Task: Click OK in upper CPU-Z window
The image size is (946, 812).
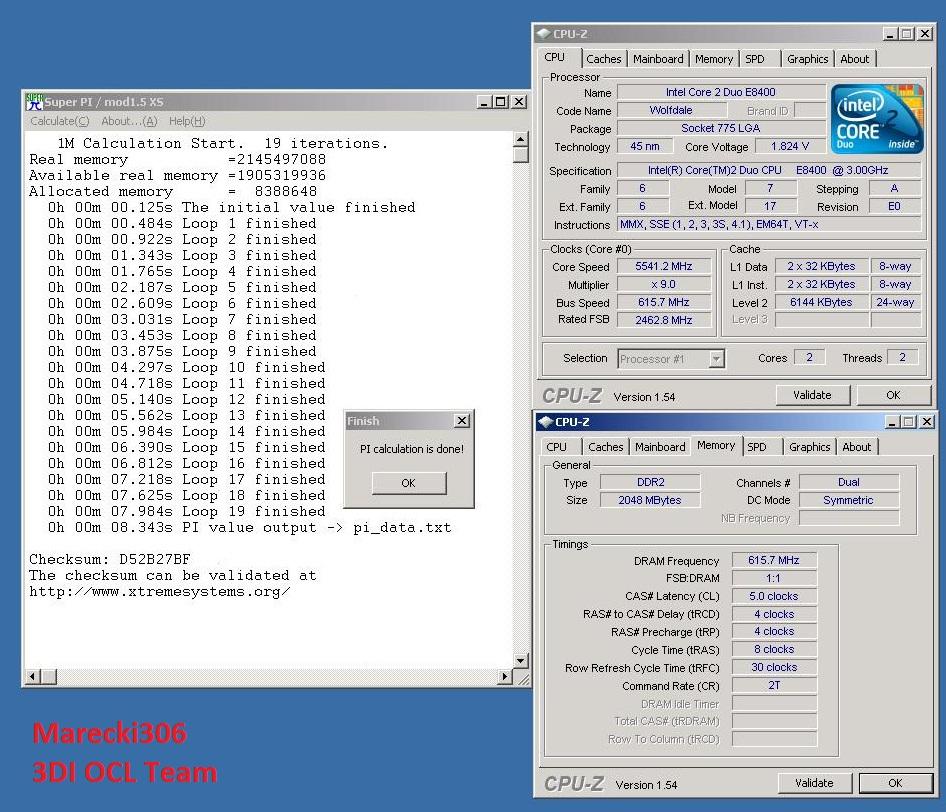Action: coord(893,395)
